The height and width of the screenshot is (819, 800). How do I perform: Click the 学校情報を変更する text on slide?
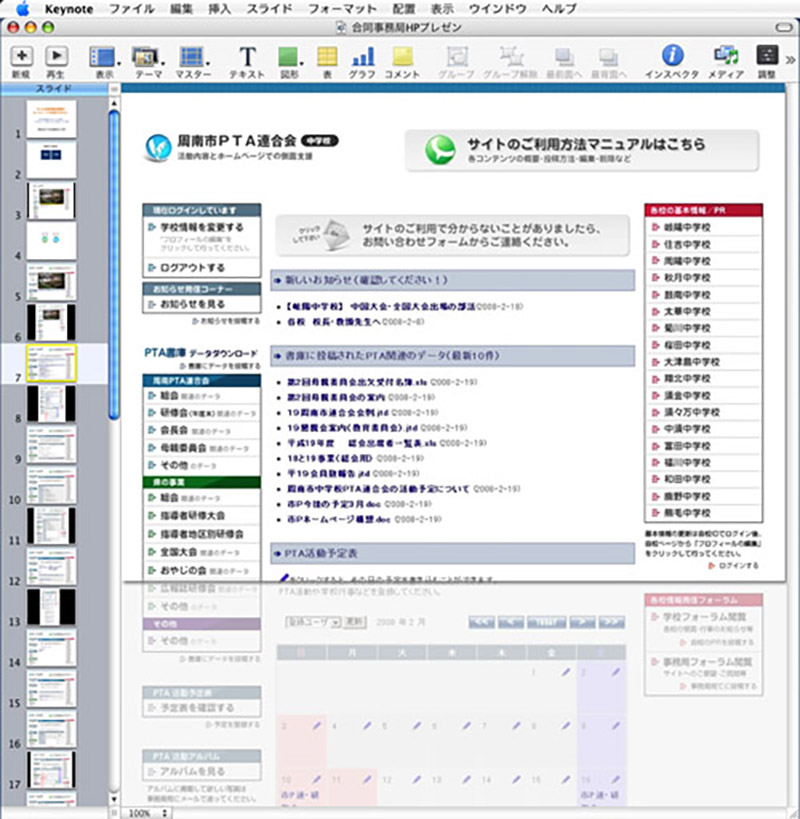(202, 227)
